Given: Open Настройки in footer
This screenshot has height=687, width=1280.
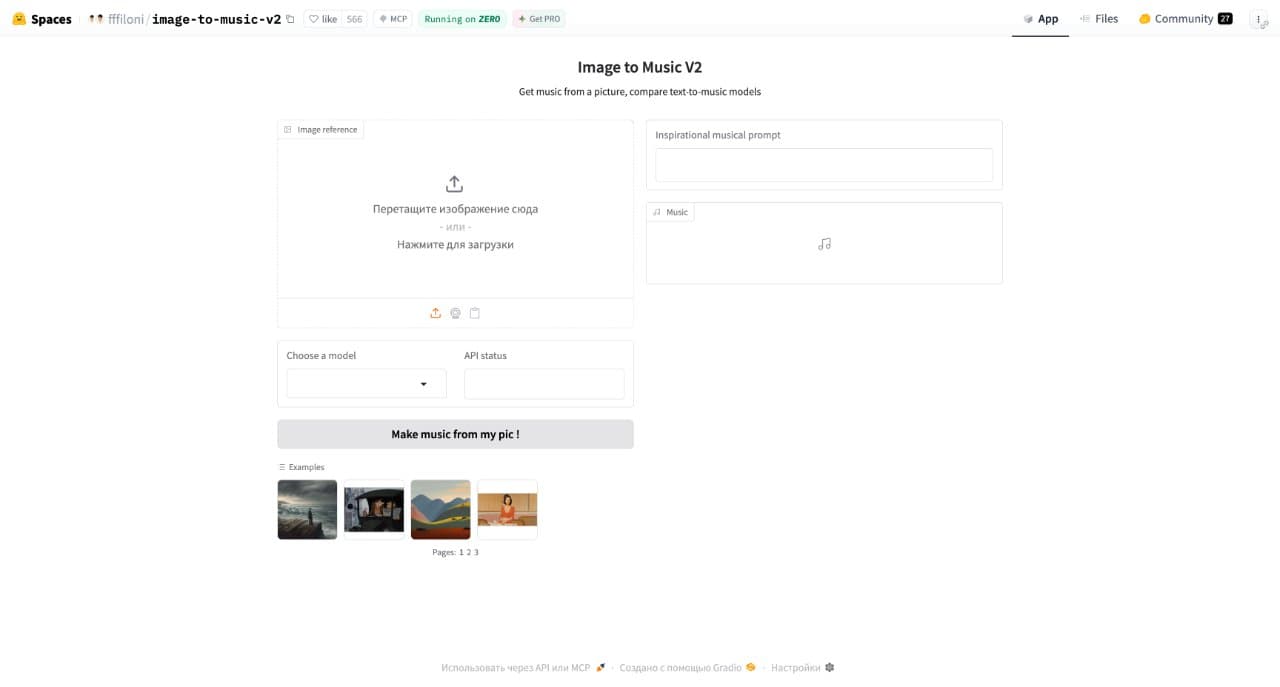Looking at the screenshot, I should click(802, 668).
